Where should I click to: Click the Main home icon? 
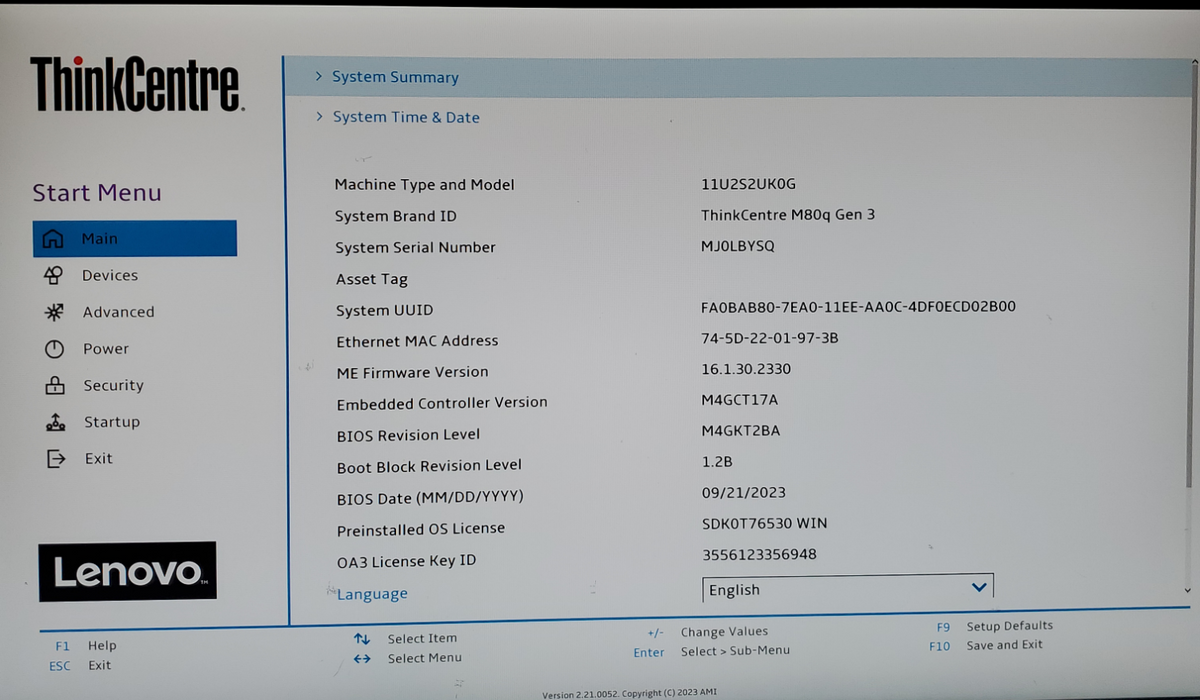click(52, 239)
